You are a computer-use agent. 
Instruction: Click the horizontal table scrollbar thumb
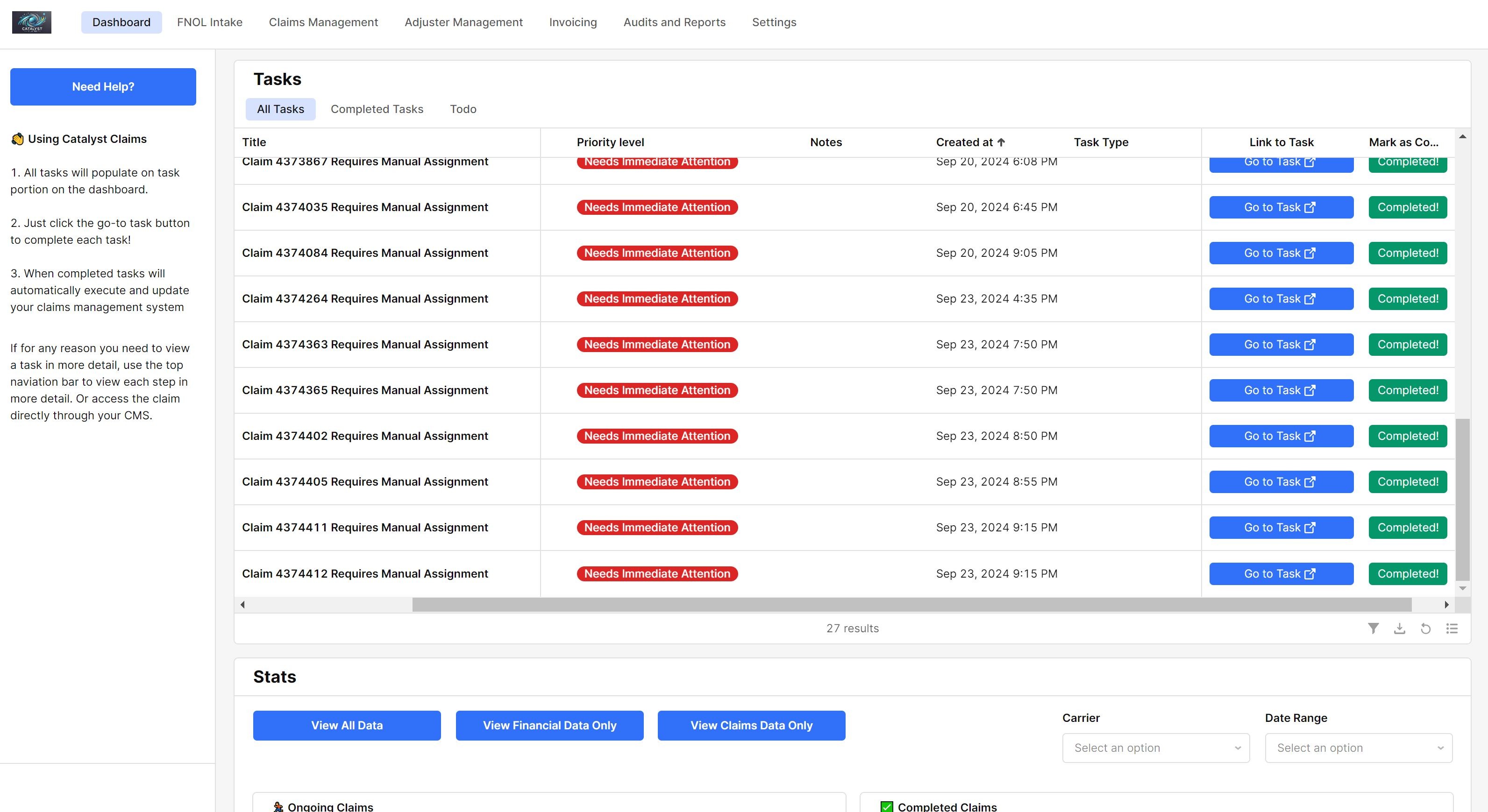[x=911, y=605]
